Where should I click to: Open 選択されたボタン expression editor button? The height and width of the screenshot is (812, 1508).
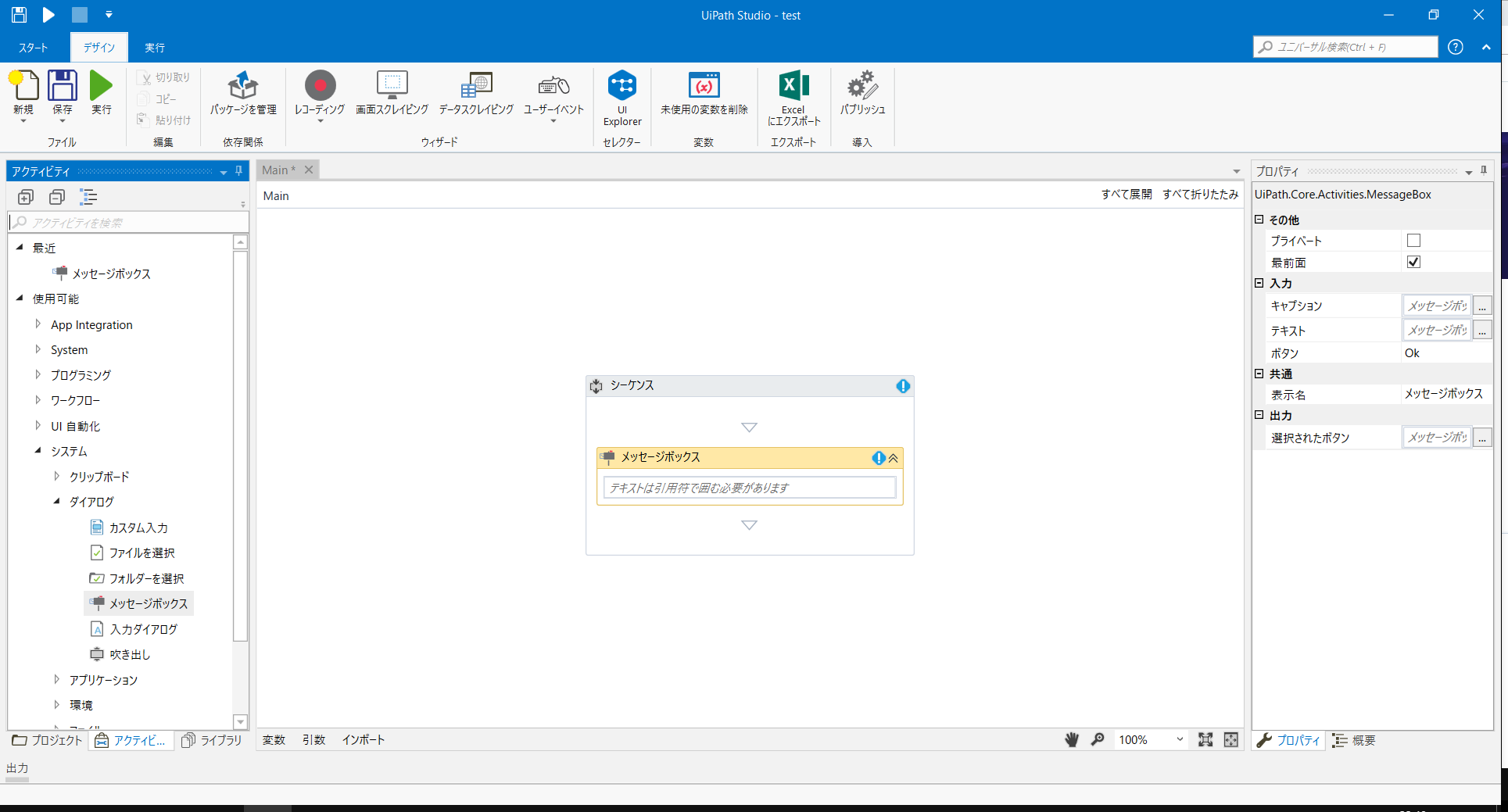pos(1482,438)
